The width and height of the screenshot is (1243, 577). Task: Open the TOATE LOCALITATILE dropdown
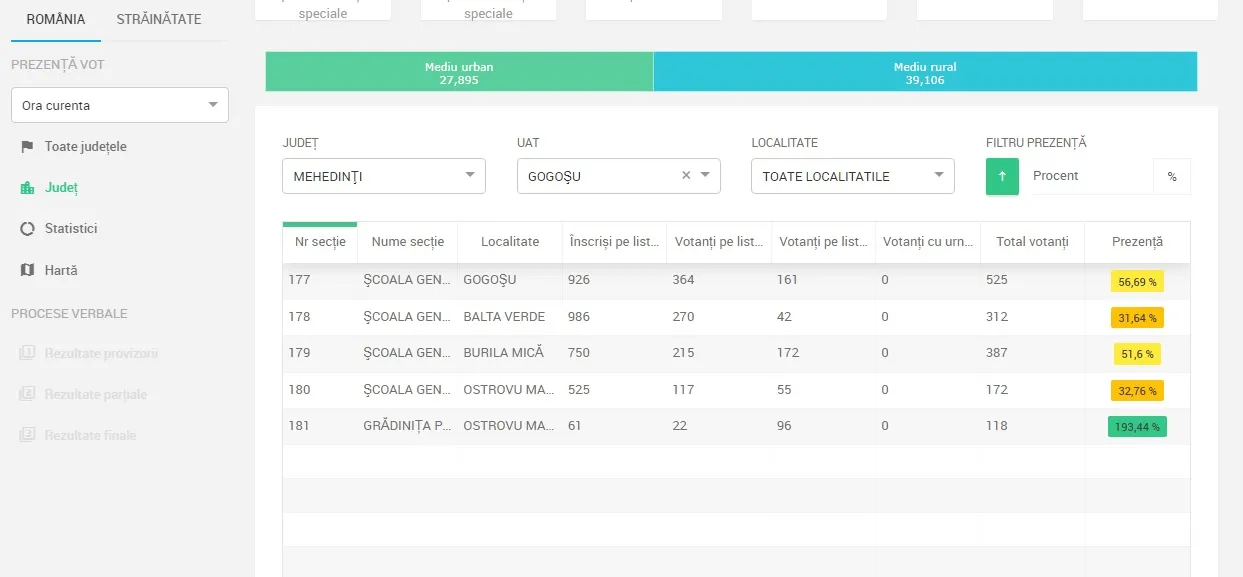tap(853, 176)
